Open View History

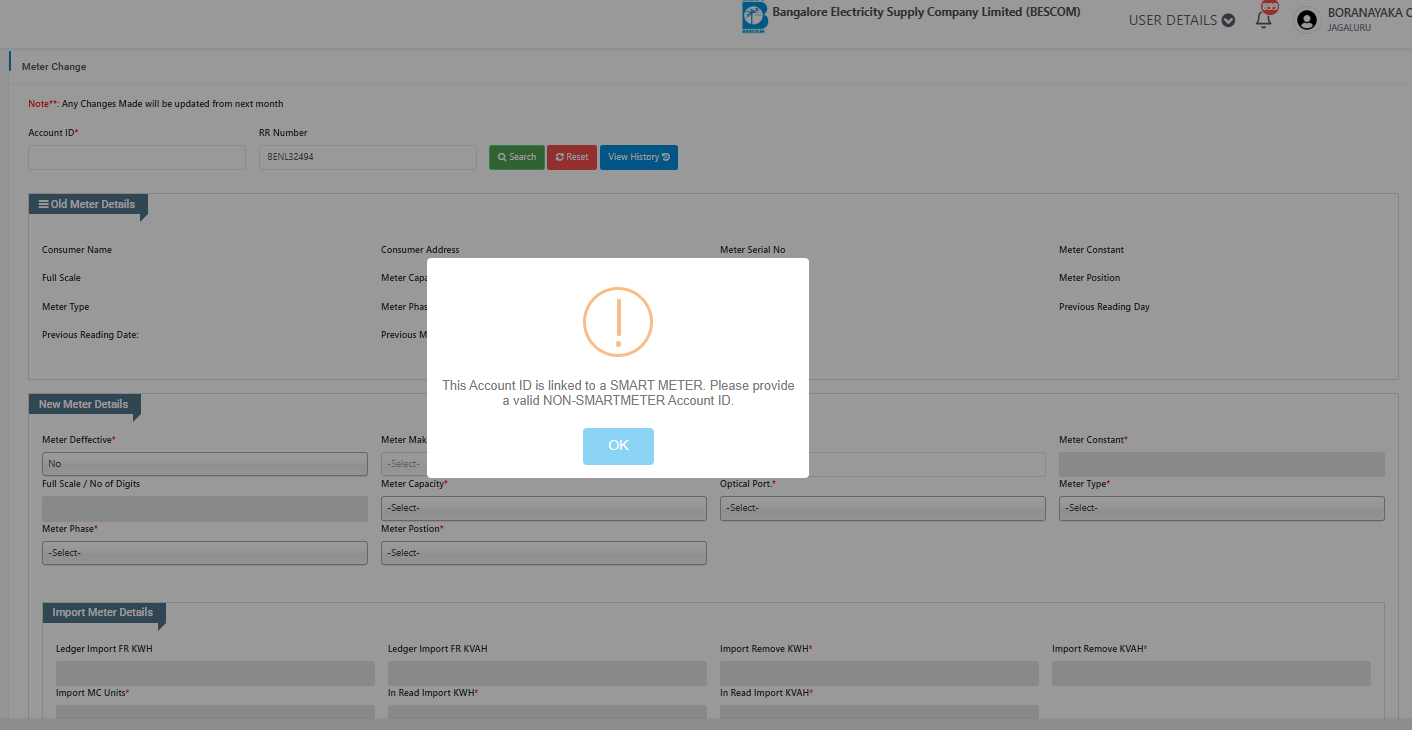638,157
